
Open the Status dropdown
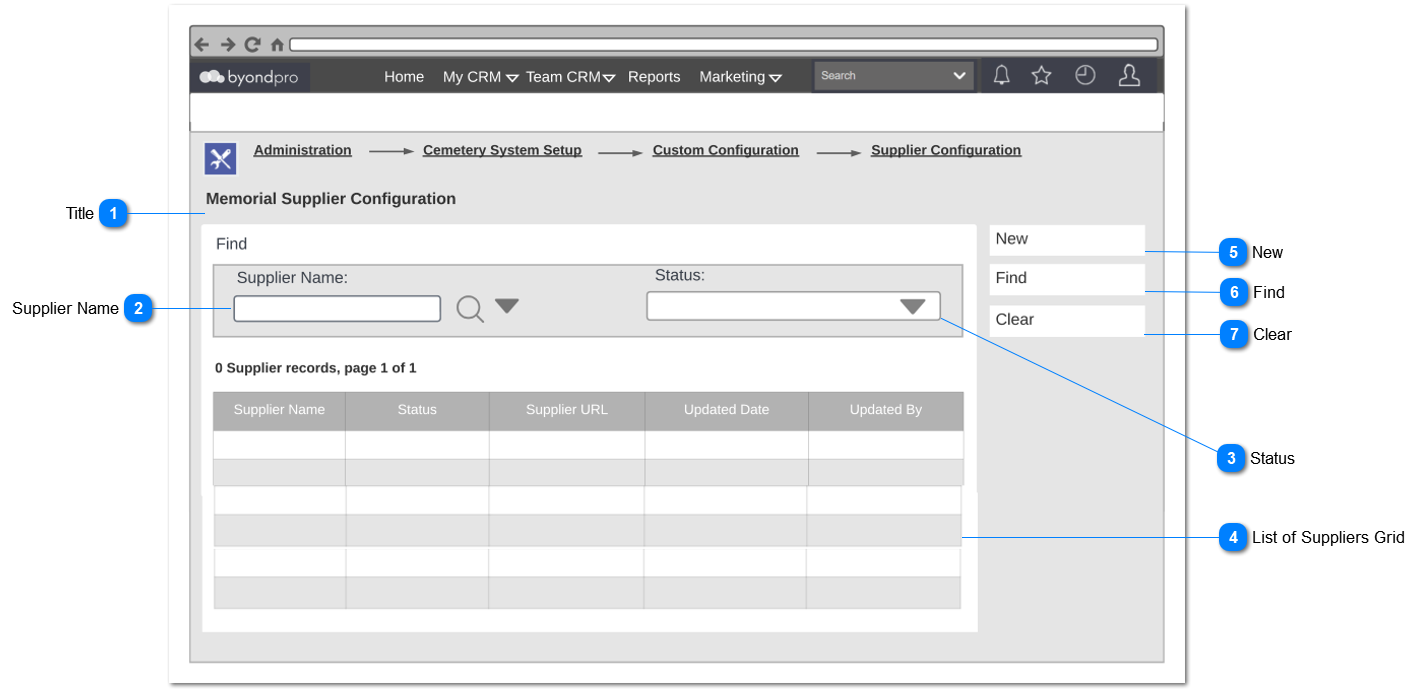(x=794, y=306)
